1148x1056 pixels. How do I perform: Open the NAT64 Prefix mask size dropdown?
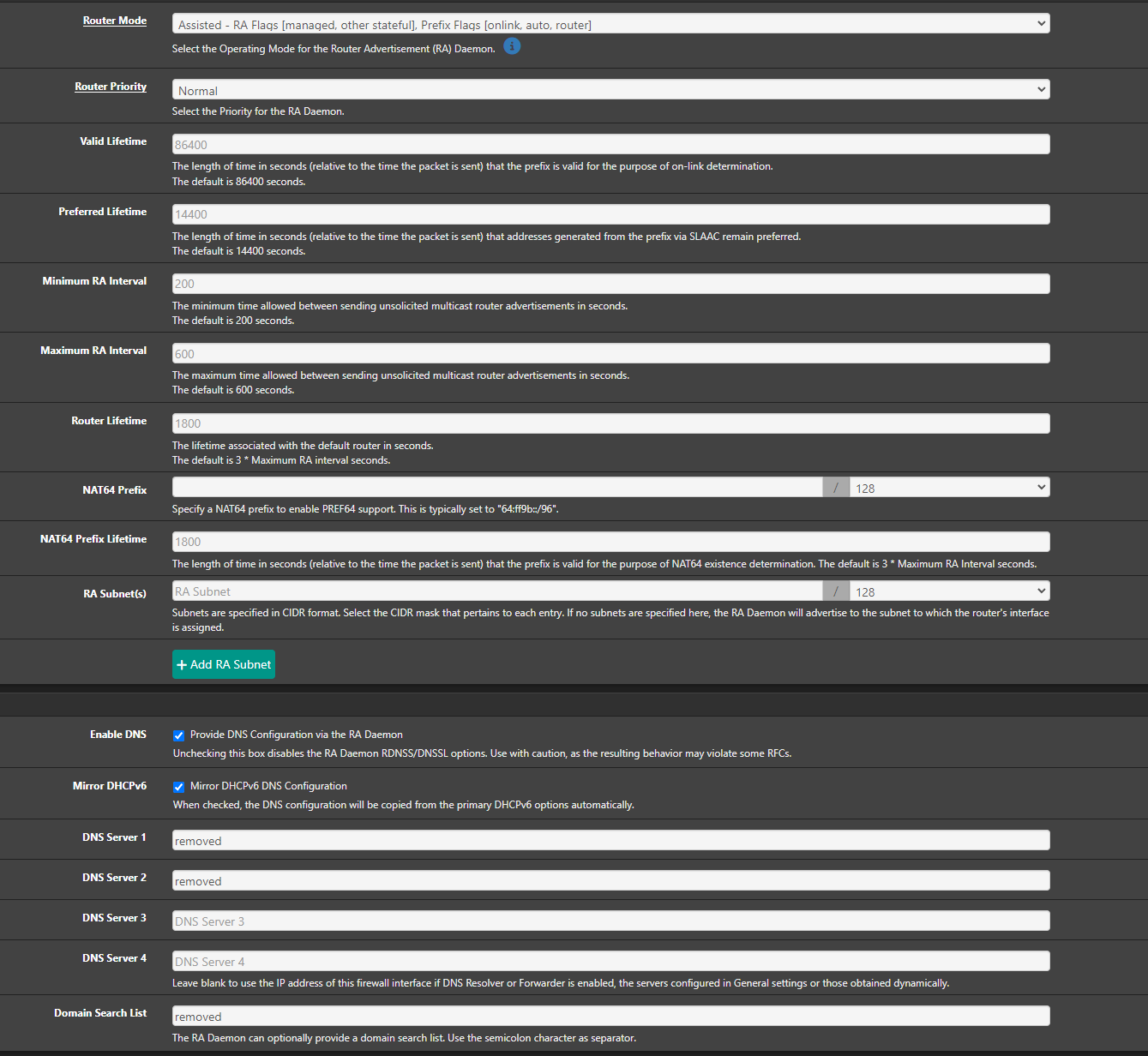[949, 488]
